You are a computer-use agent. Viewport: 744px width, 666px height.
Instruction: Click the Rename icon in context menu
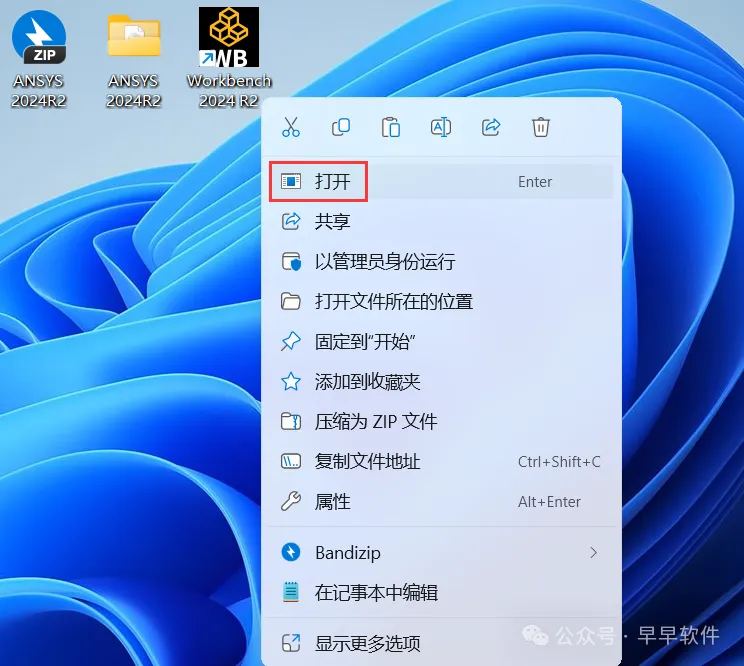[x=441, y=127]
